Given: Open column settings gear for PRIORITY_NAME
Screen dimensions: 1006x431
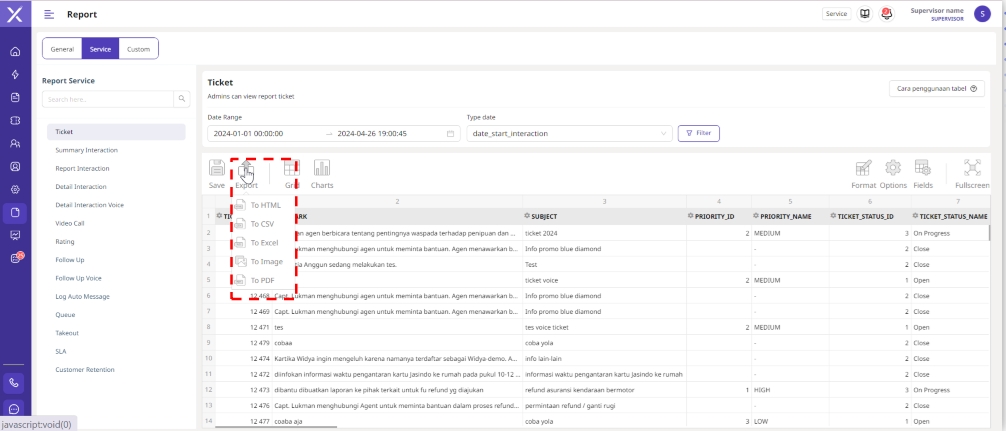Looking at the screenshot, I should 756,216.
